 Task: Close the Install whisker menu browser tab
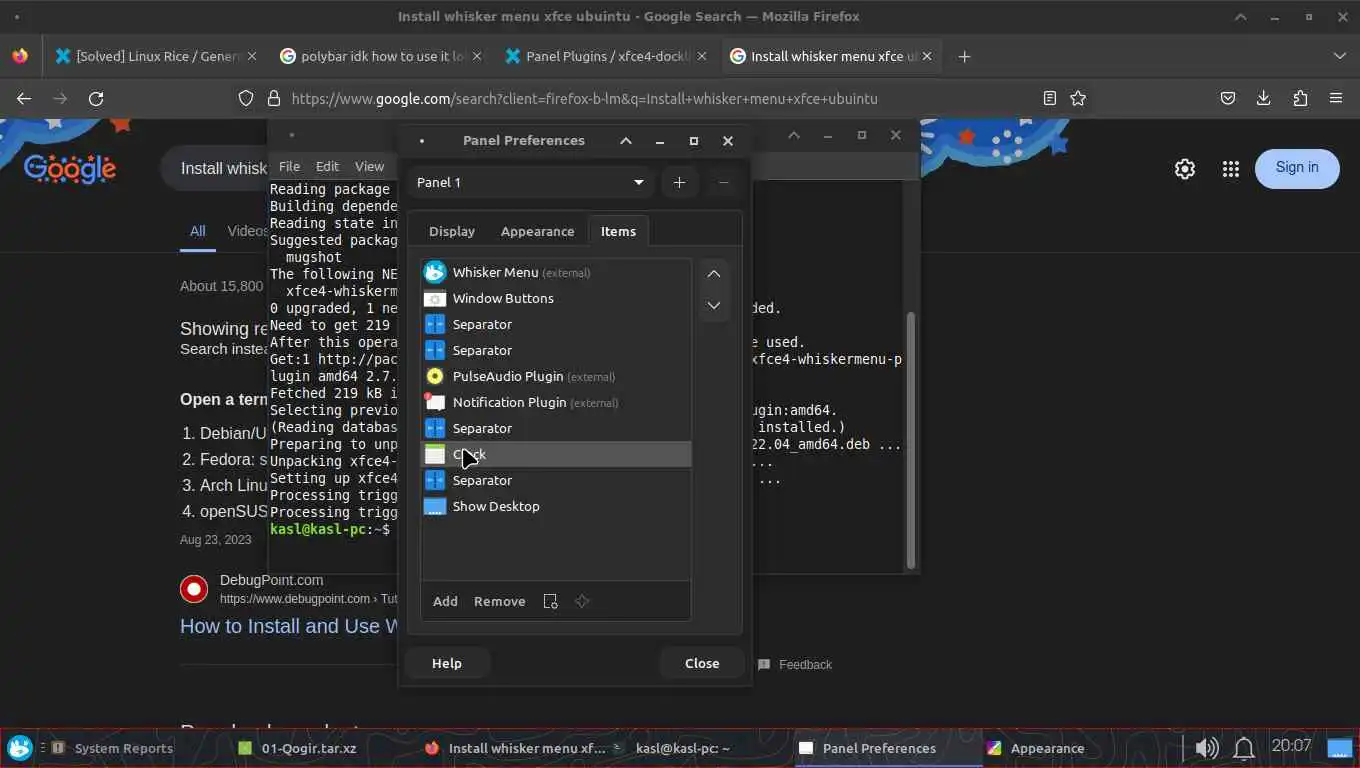927,57
